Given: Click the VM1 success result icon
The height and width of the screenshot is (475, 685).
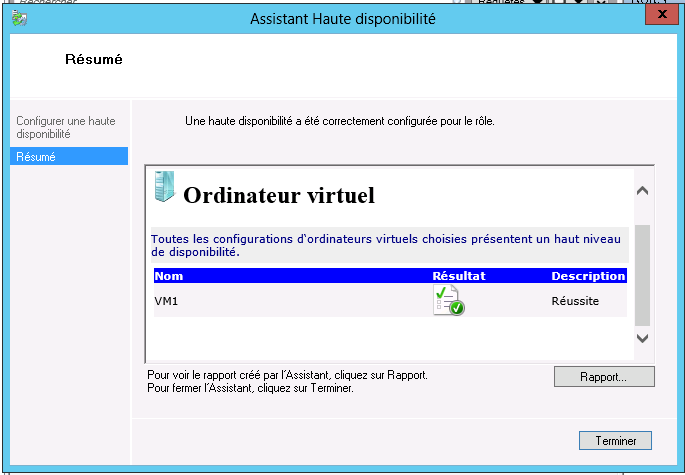Looking at the screenshot, I should (449, 300).
